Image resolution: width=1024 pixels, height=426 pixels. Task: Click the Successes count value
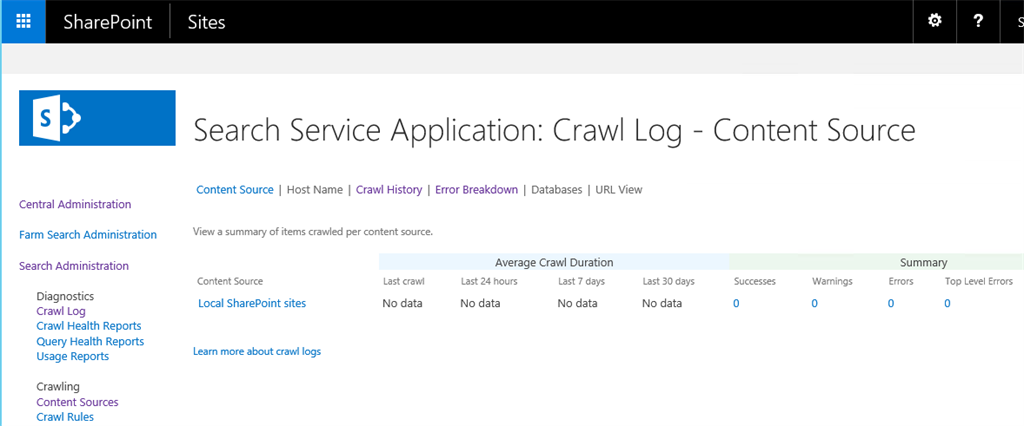click(736, 303)
